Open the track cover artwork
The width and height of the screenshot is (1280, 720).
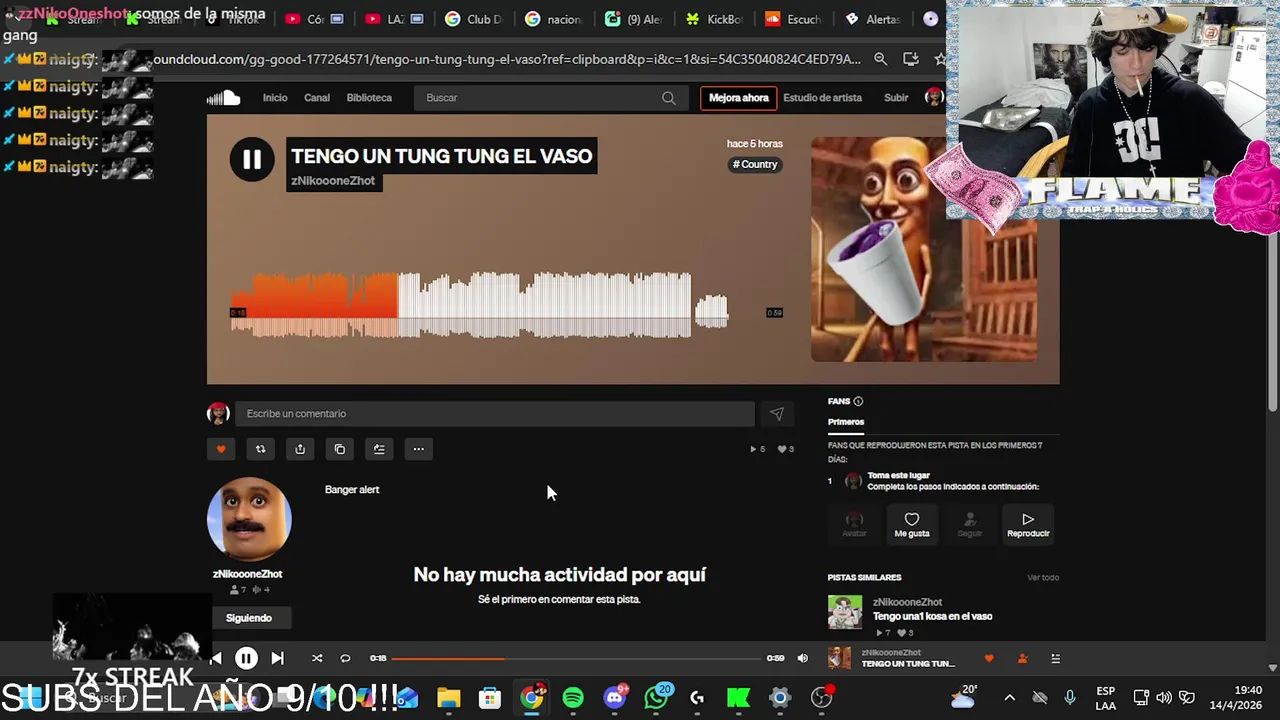(924, 249)
